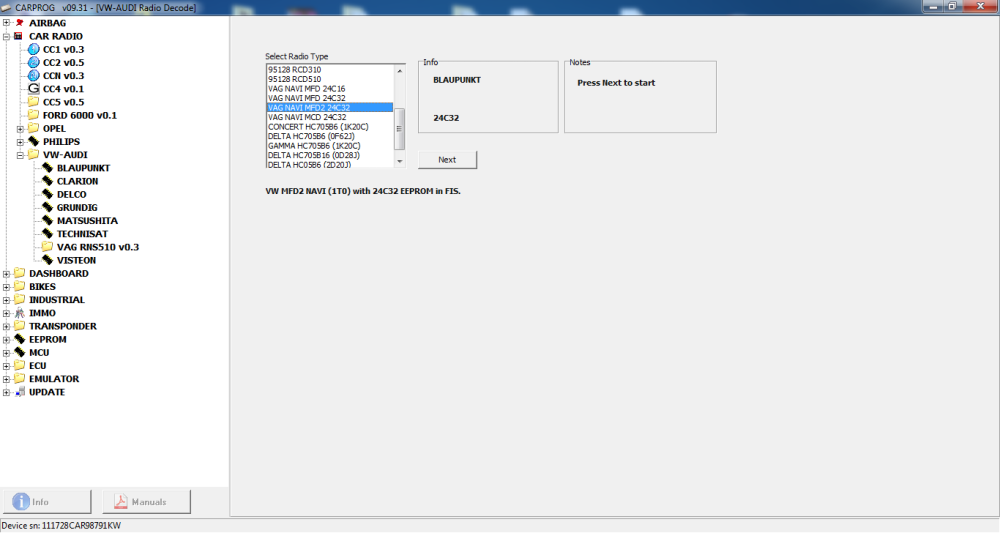This screenshot has height=533, width=1000.
Task: Select the IMMO people icon
Action: coord(20,312)
